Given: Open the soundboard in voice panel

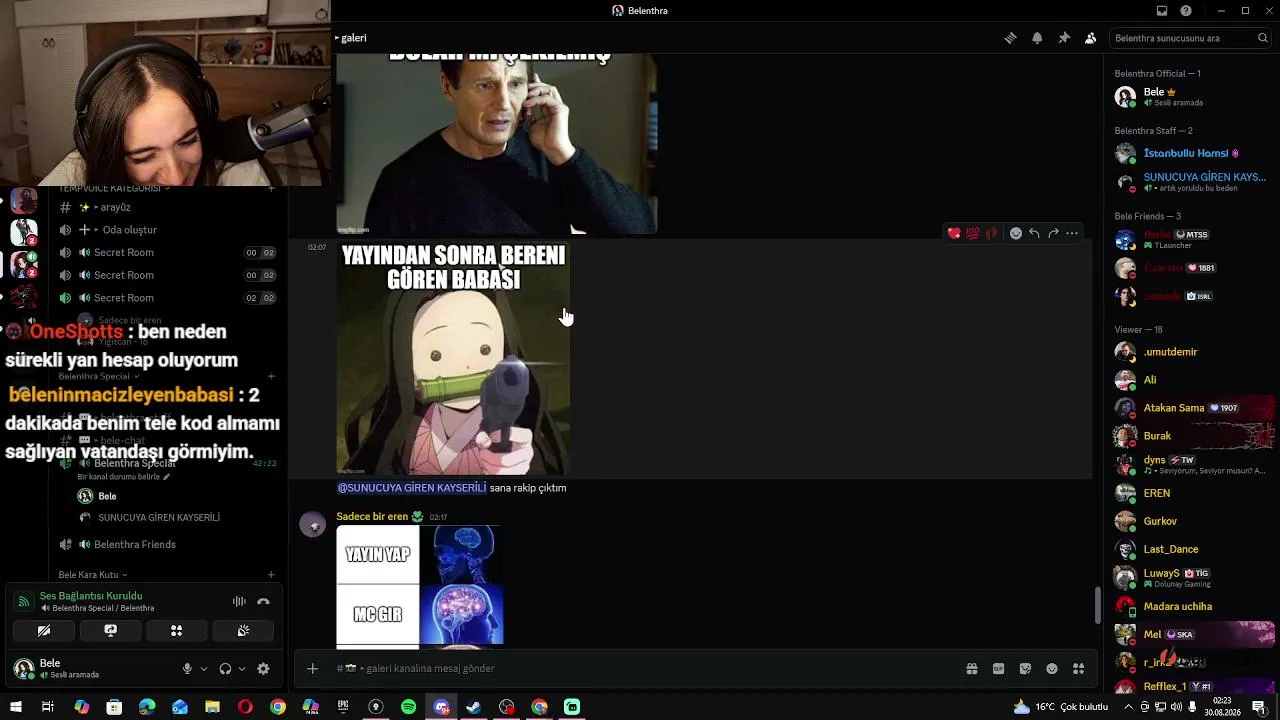Looking at the screenshot, I should [x=242, y=631].
